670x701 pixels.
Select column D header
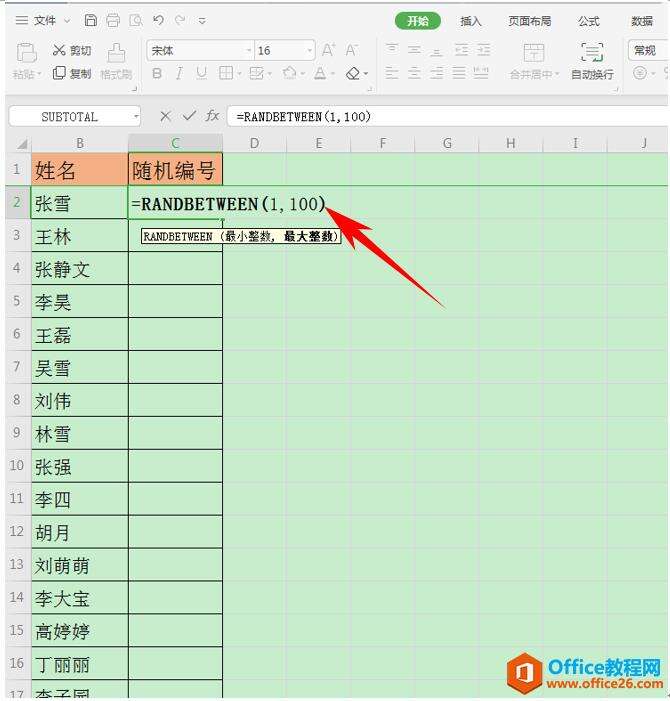point(254,144)
